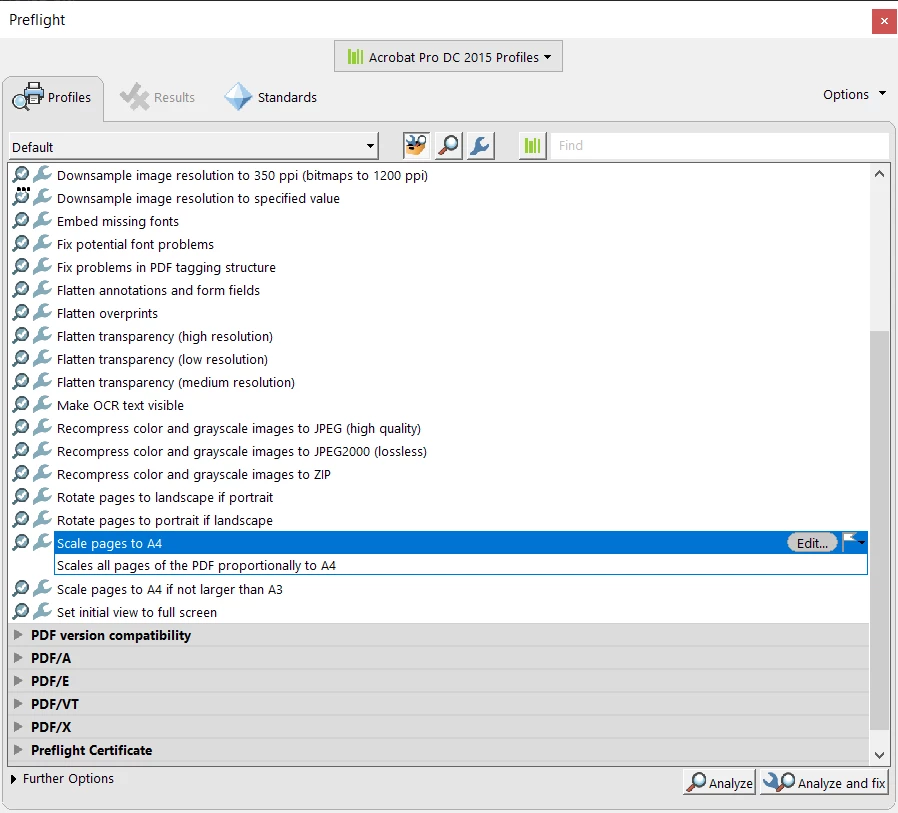The image size is (898, 813).
Task: Select Flatten transparency (medium resolution)
Action: 176,382
